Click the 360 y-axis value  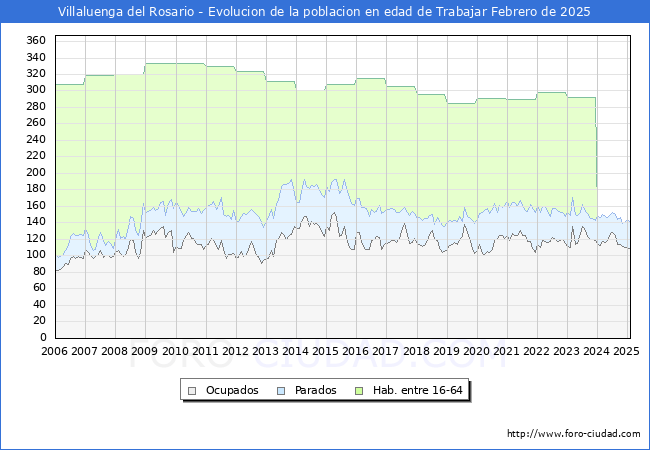point(36,41)
